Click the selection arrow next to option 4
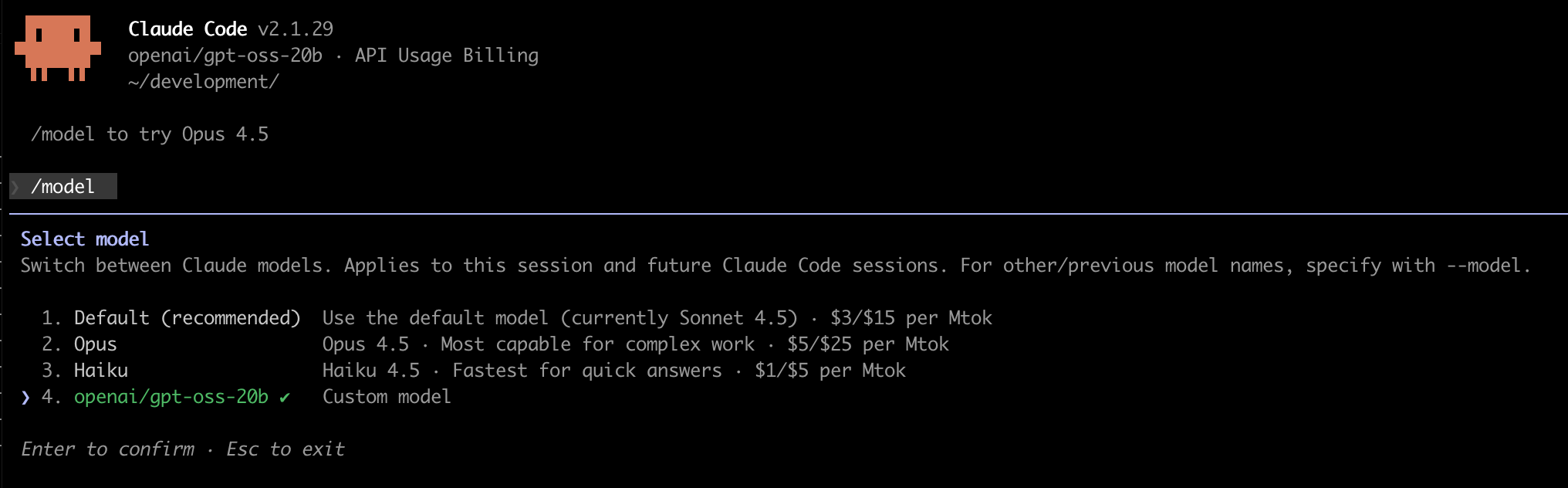The height and width of the screenshot is (488, 1568). coord(26,397)
